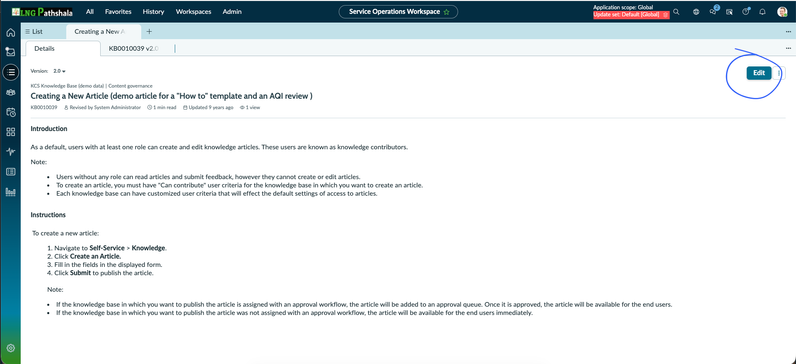
Task: Click the sentence about knowledge contributors
Action: 219,147
